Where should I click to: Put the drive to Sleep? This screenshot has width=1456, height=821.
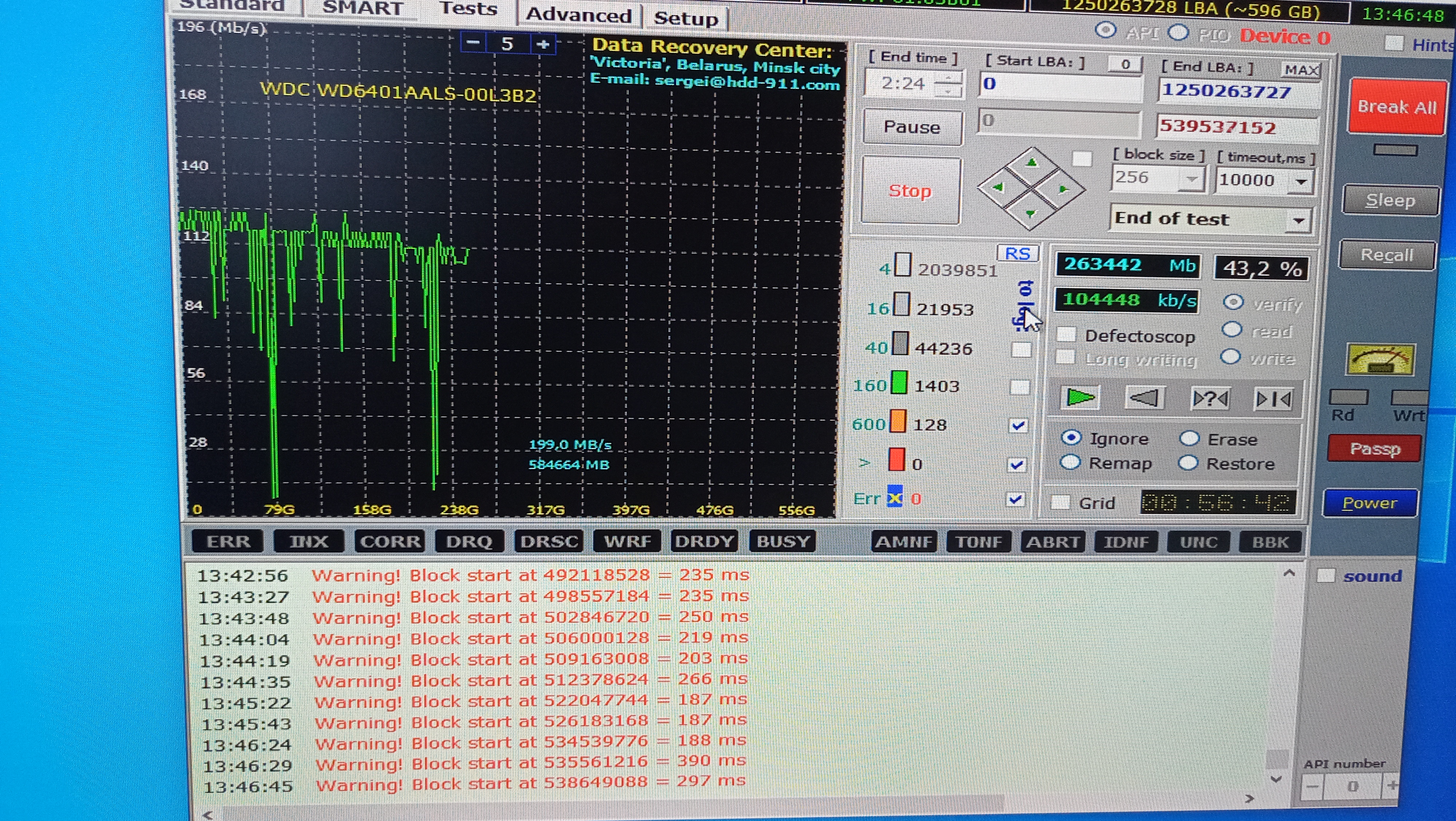click(1390, 200)
